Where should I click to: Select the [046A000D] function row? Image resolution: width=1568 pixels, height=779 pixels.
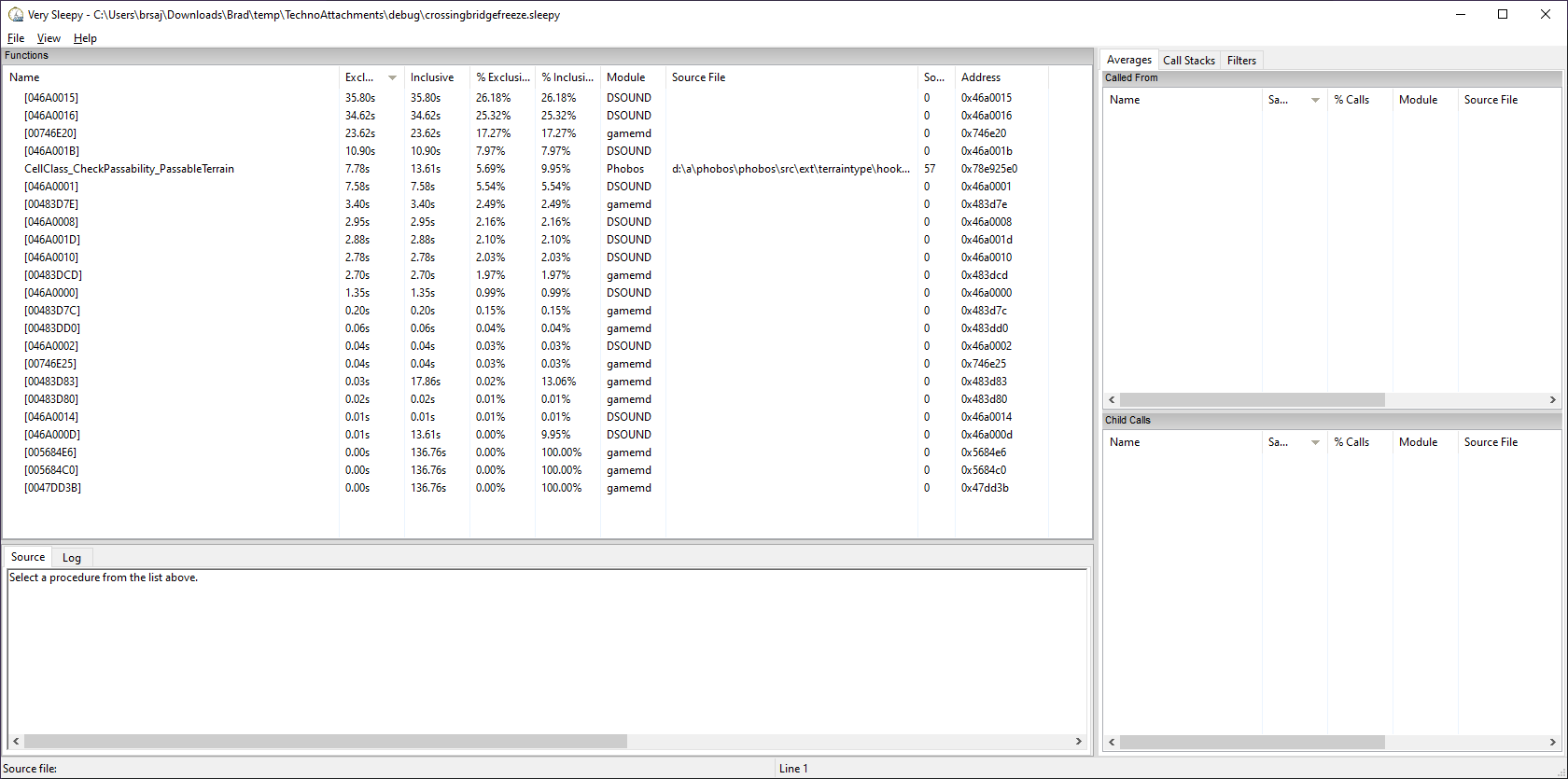[x=547, y=435]
